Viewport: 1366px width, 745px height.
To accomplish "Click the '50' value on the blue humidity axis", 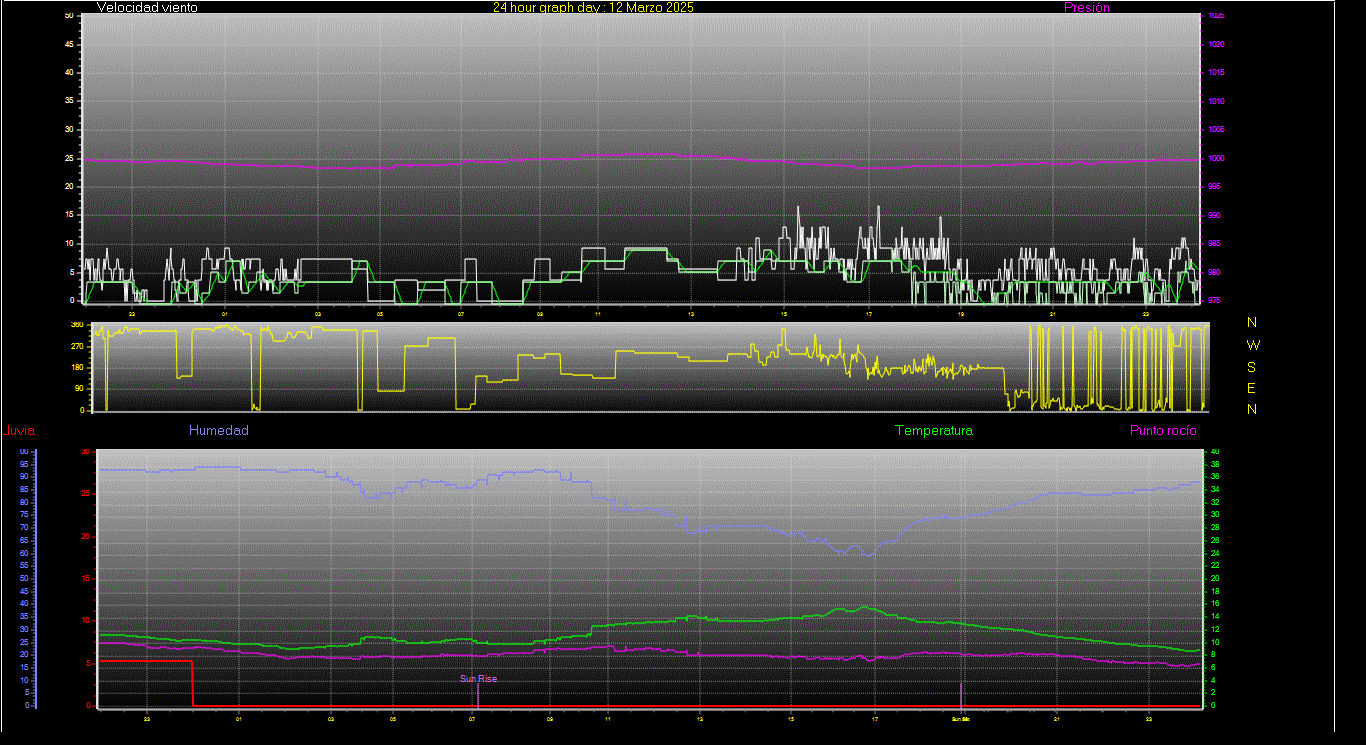I will [24, 578].
